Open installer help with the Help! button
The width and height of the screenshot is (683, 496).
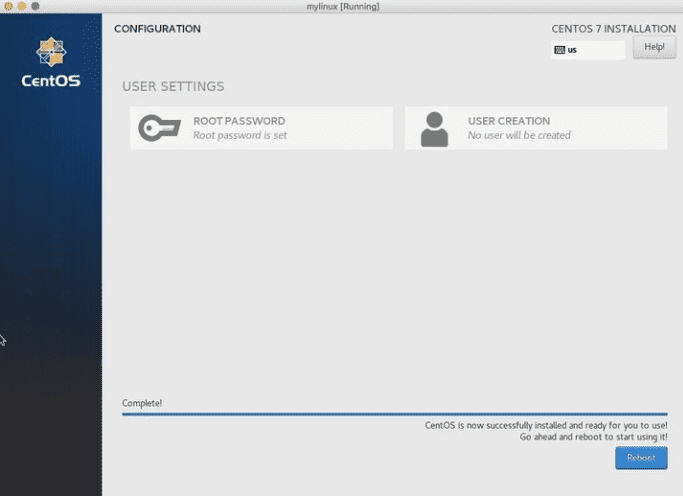click(x=654, y=47)
